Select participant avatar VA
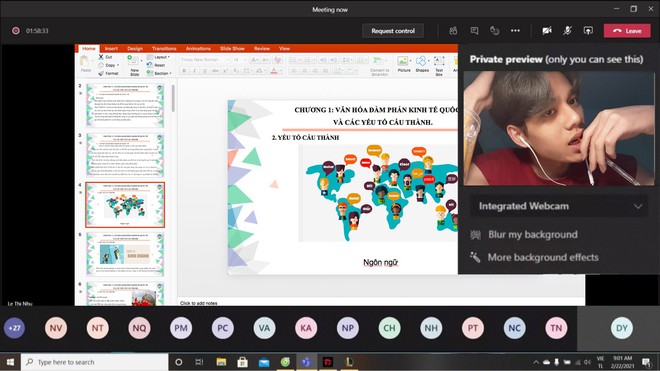This screenshot has width=660, height=371. pyautogui.click(x=264, y=328)
